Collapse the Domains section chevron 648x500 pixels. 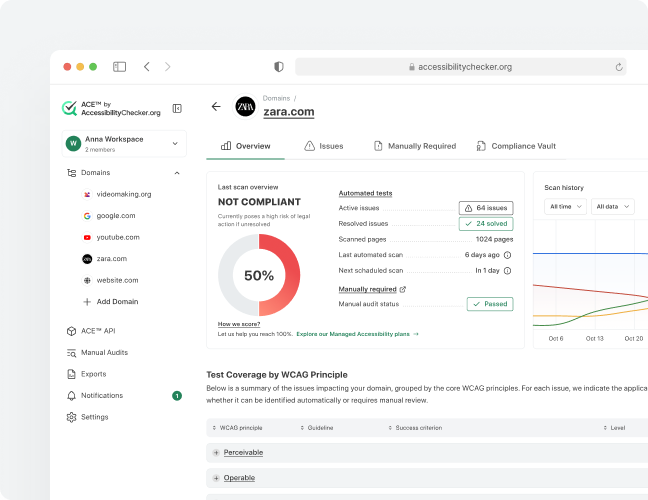[177, 173]
